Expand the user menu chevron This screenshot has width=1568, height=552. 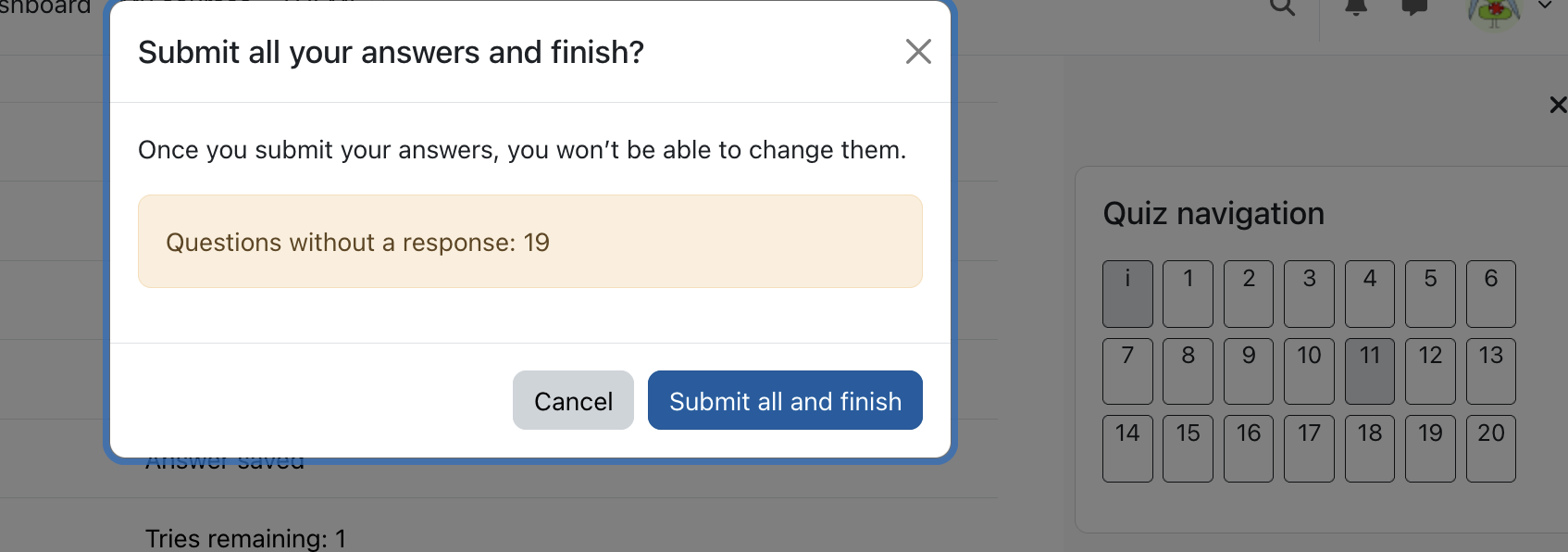(1545, 6)
